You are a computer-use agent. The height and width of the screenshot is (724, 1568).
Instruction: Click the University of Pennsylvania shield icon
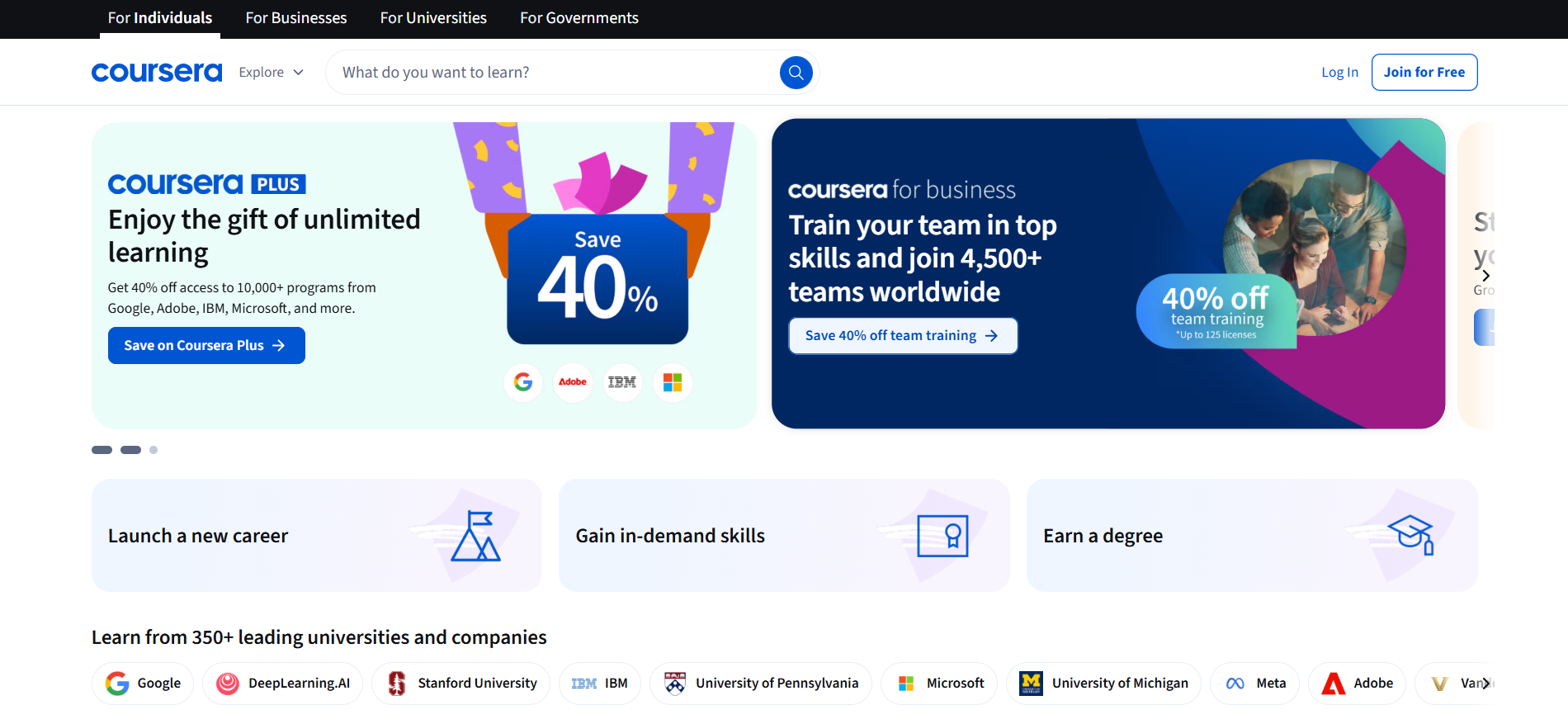675,684
